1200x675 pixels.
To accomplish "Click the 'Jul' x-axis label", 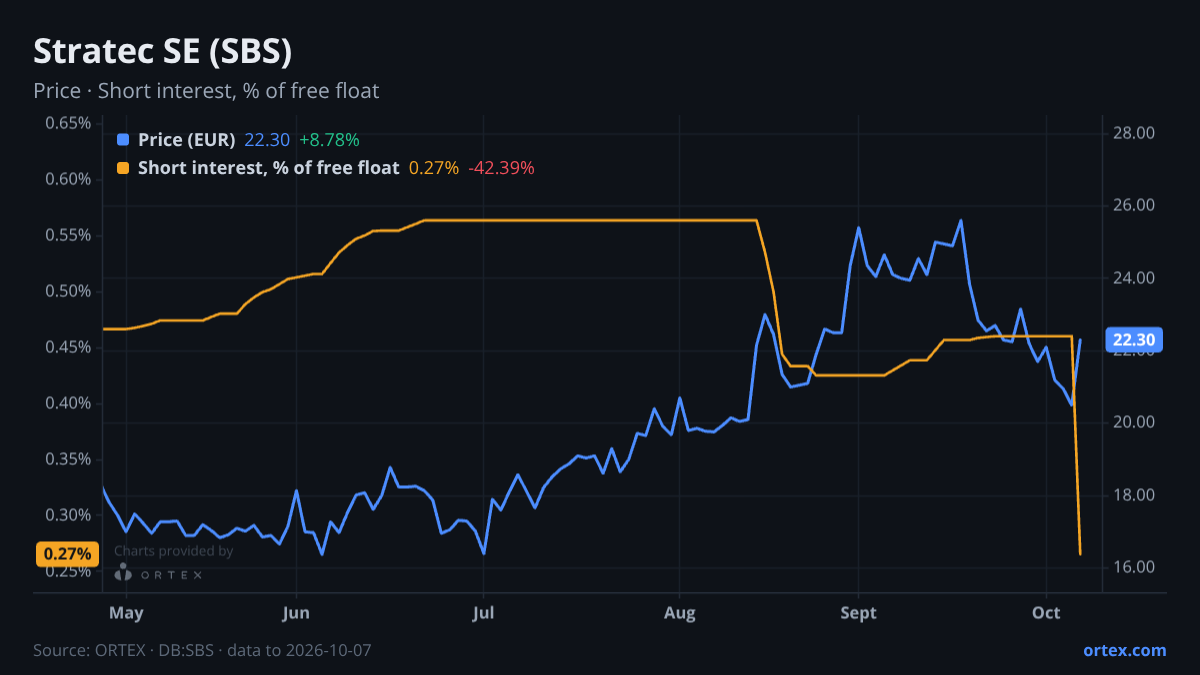I will click(484, 613).
